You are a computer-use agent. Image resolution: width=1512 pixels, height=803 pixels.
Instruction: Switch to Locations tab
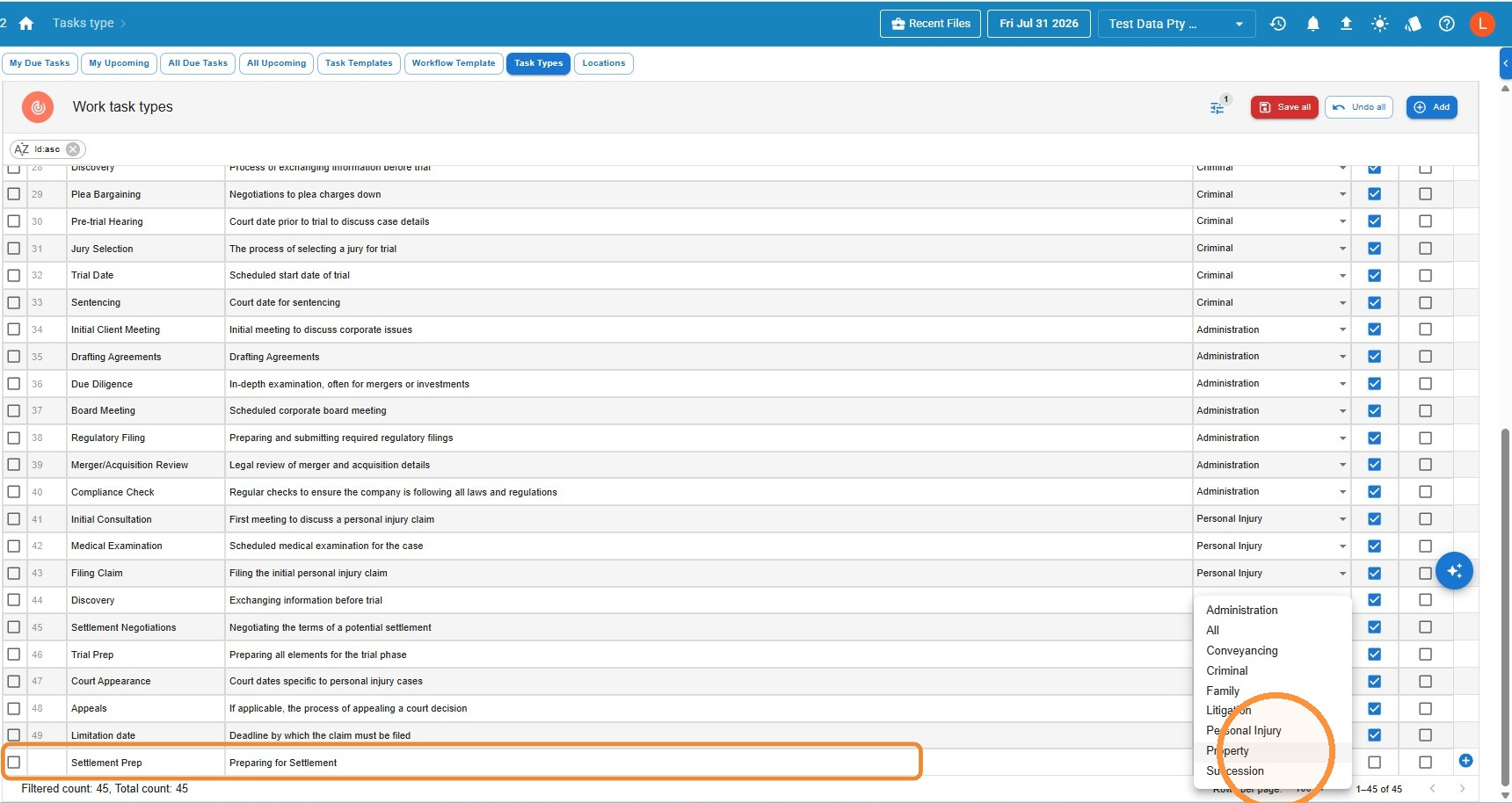604,63
